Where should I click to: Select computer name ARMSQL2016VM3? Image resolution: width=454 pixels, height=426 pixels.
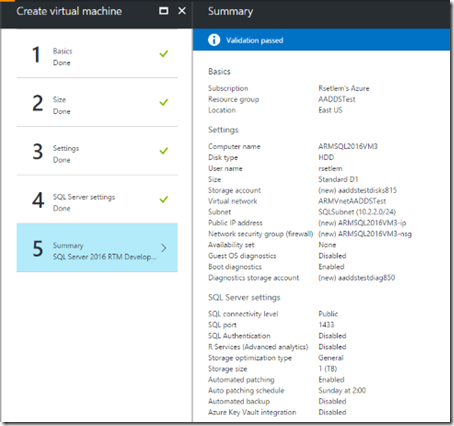tap(348, 146)
